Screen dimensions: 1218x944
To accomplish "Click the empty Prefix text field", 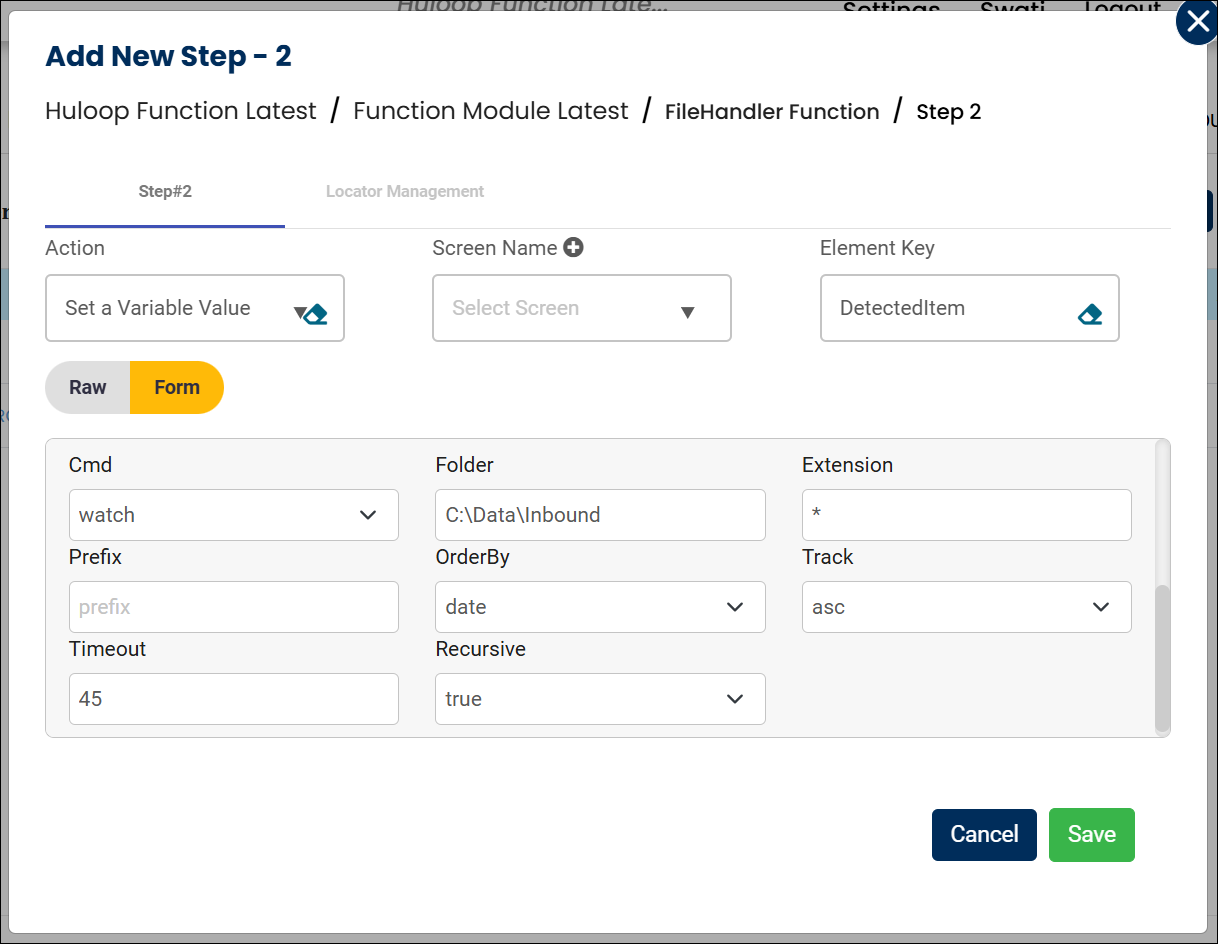I will click(x=233, y=607).
